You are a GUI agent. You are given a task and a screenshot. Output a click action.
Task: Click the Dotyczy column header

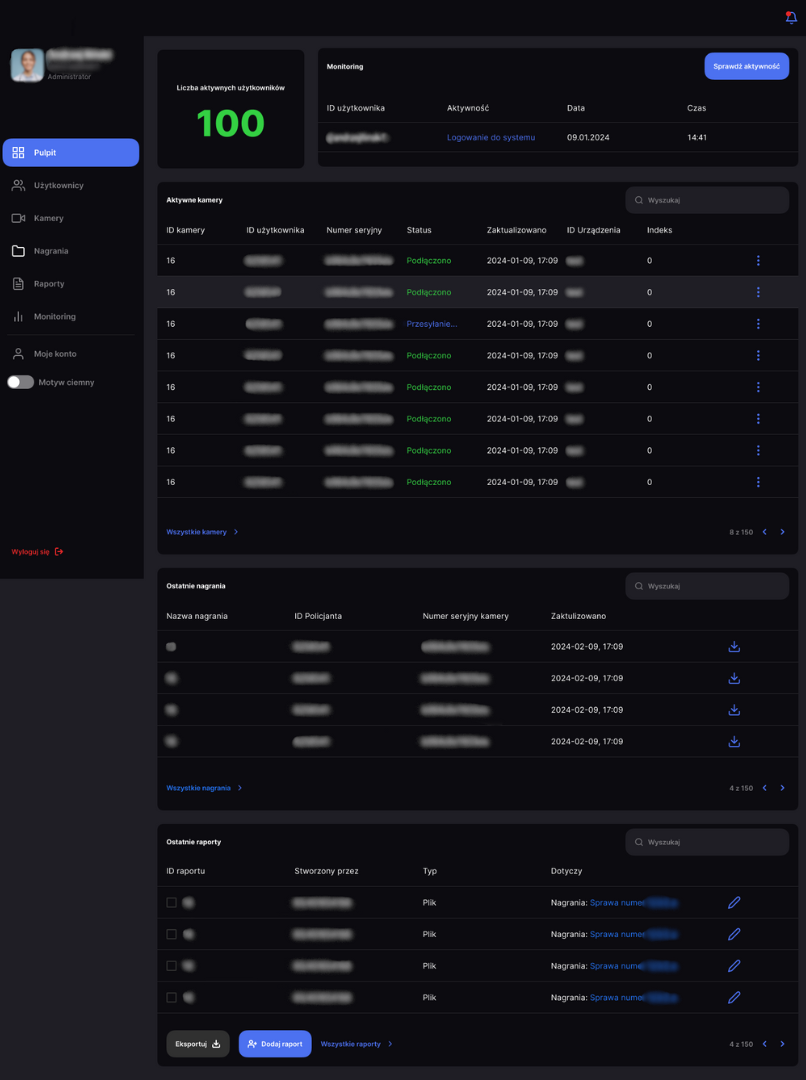(566, 871)
